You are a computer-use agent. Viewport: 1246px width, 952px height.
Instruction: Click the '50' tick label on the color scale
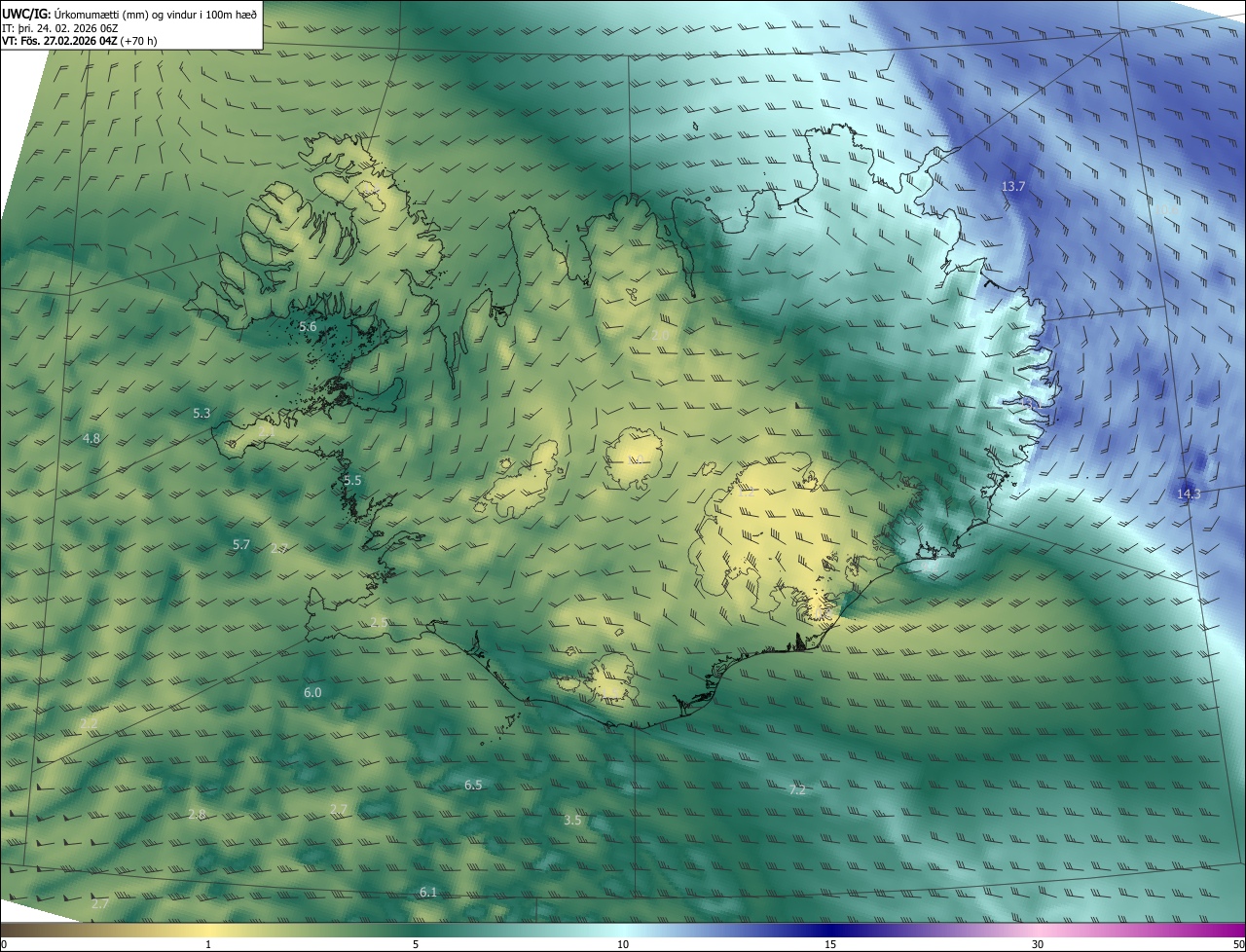(x=1238, y=944)
